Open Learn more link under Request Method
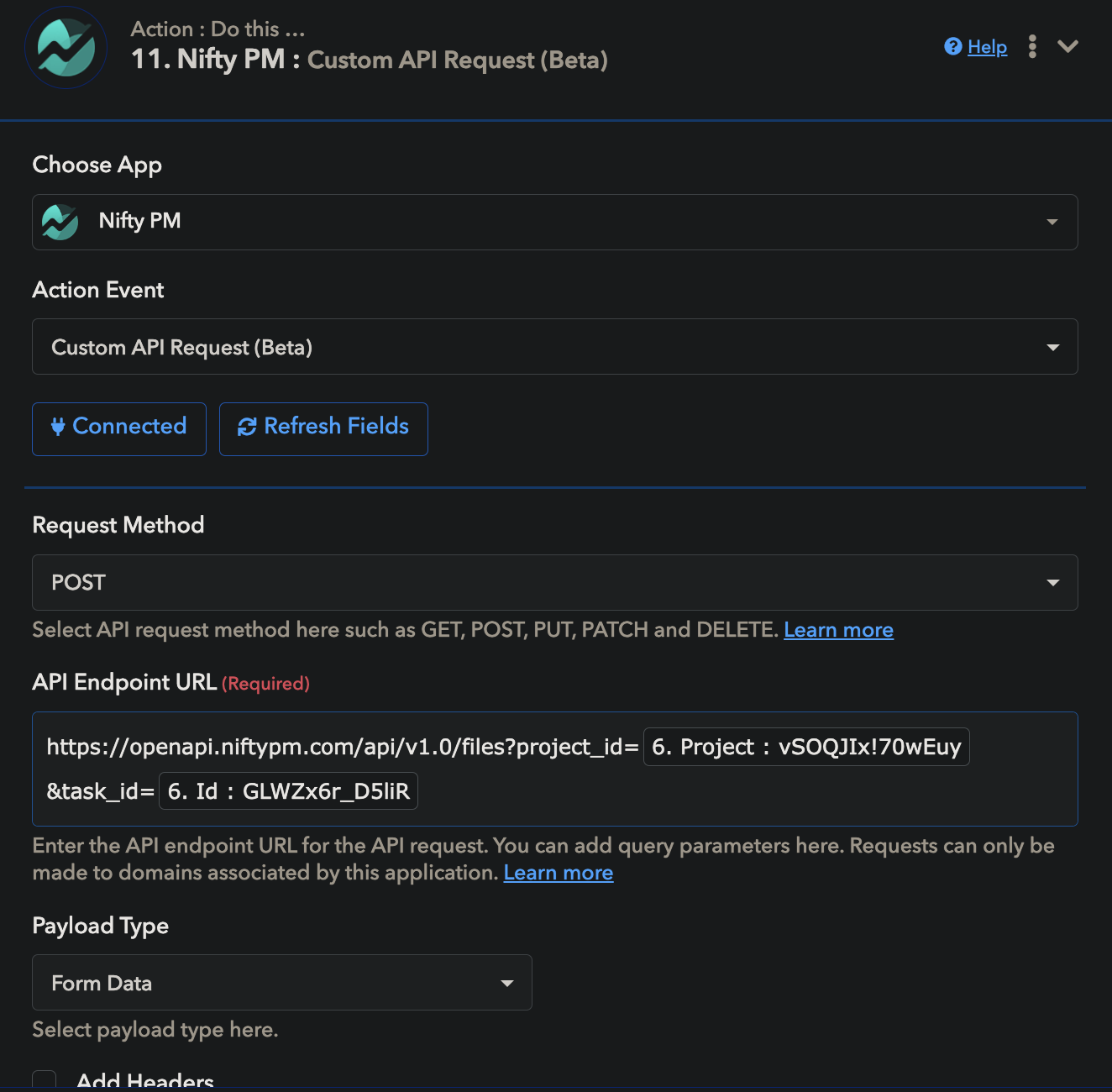The image size is (1112, 1092). (x=838, y=630)
